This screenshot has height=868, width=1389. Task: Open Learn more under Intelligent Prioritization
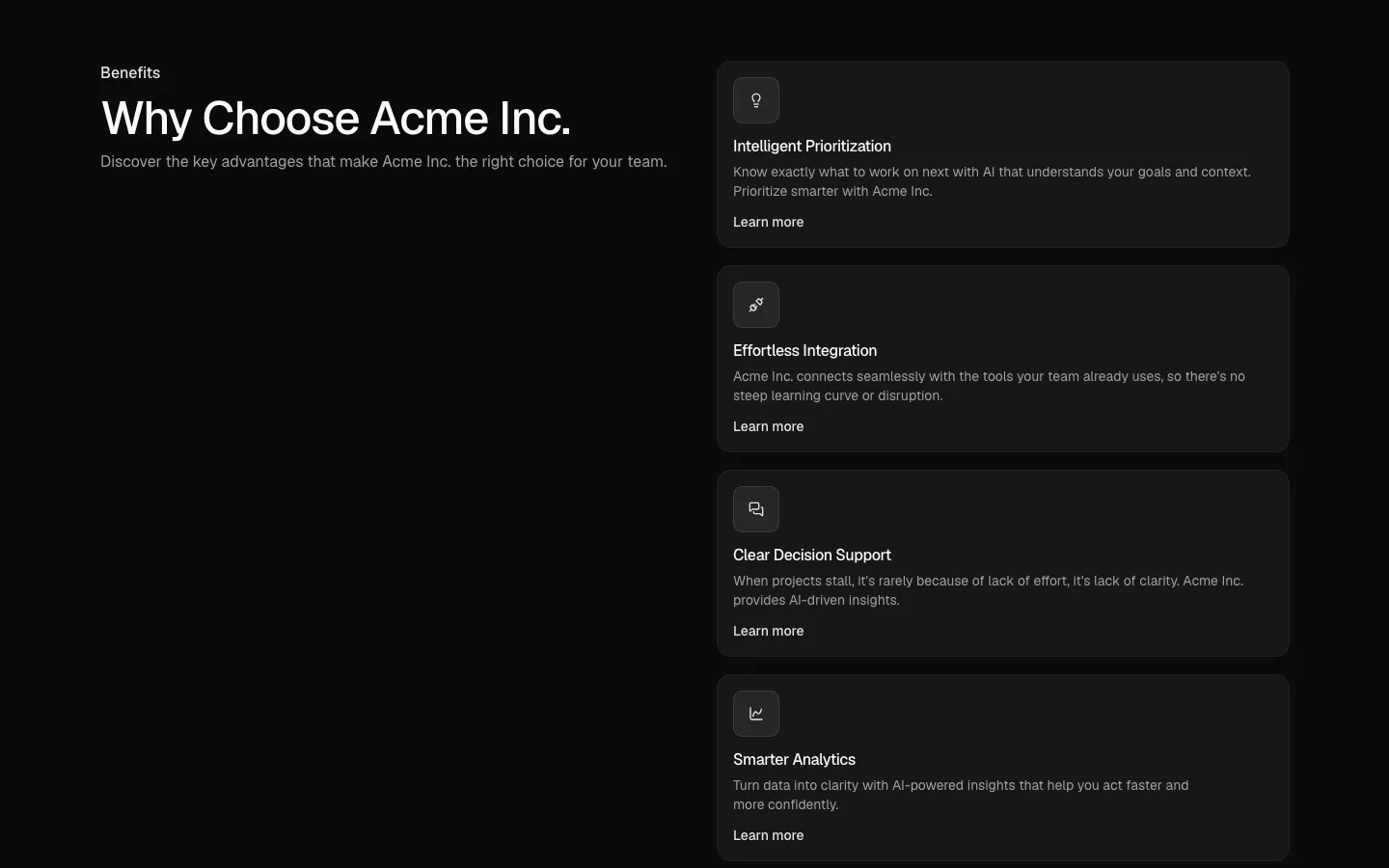(768, 222)
